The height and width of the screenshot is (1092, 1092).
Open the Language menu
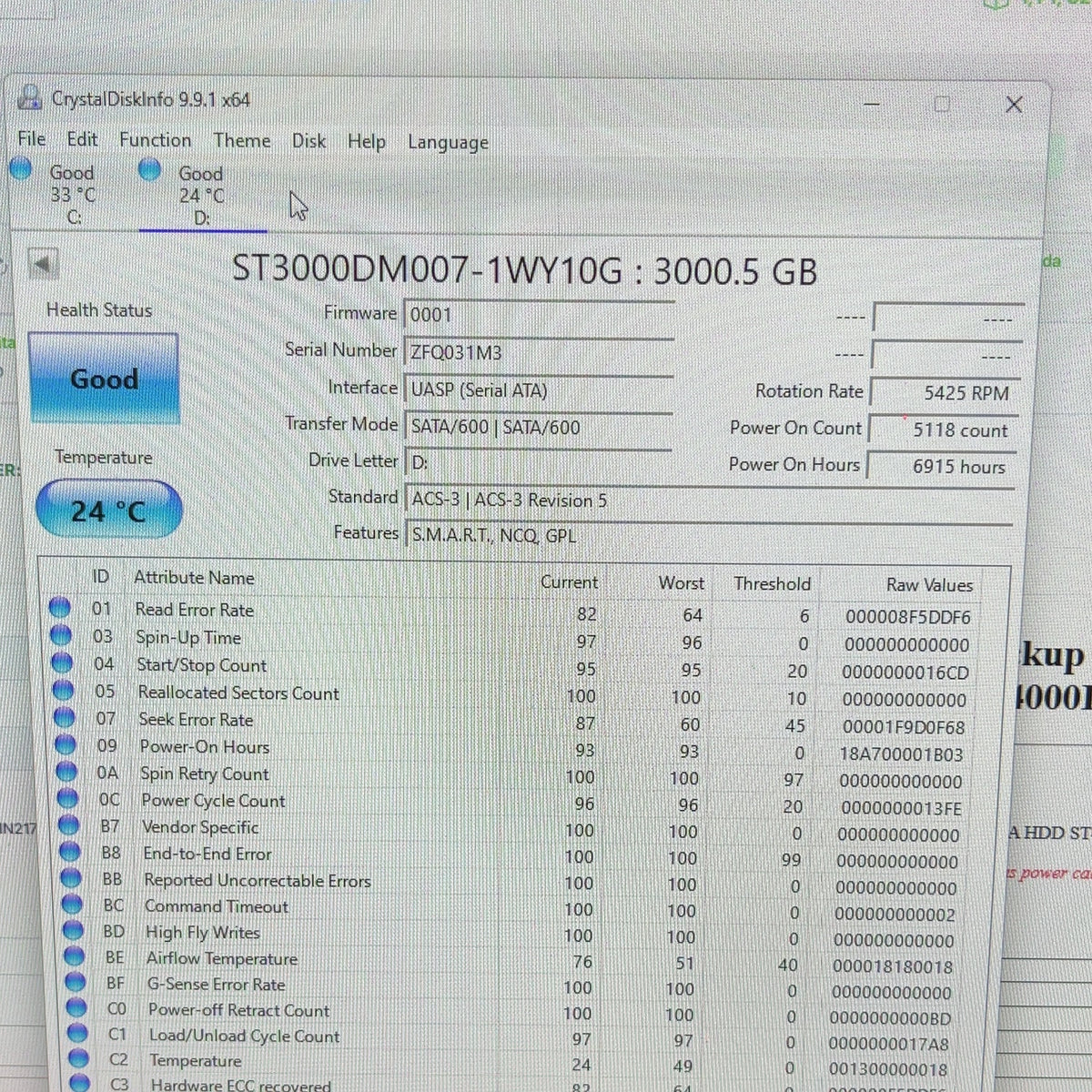(x=448, y=143)
